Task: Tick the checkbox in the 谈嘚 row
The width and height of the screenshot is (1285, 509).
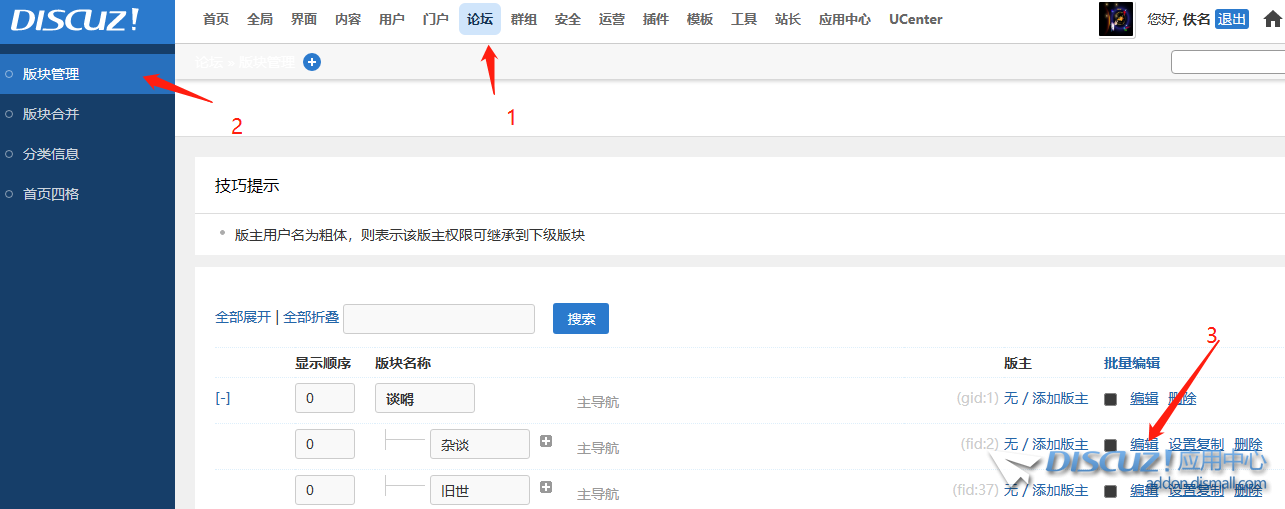Action: [1110, 399]
